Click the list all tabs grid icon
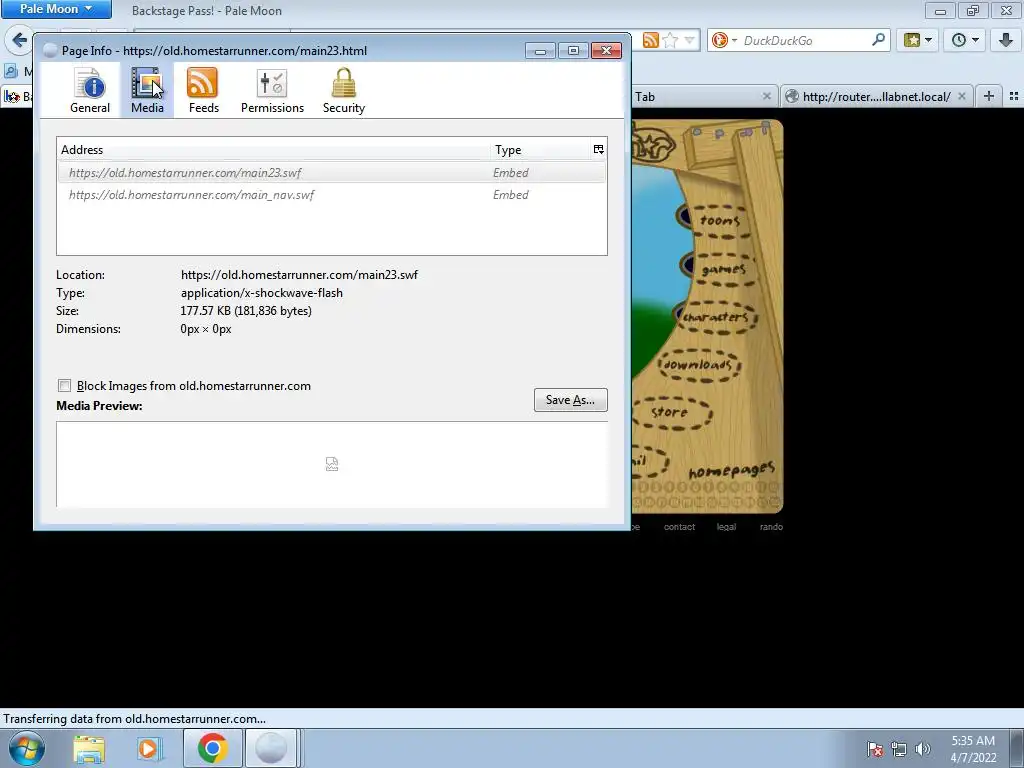Screen dimensions: 1024x768 pos(1014,96)
